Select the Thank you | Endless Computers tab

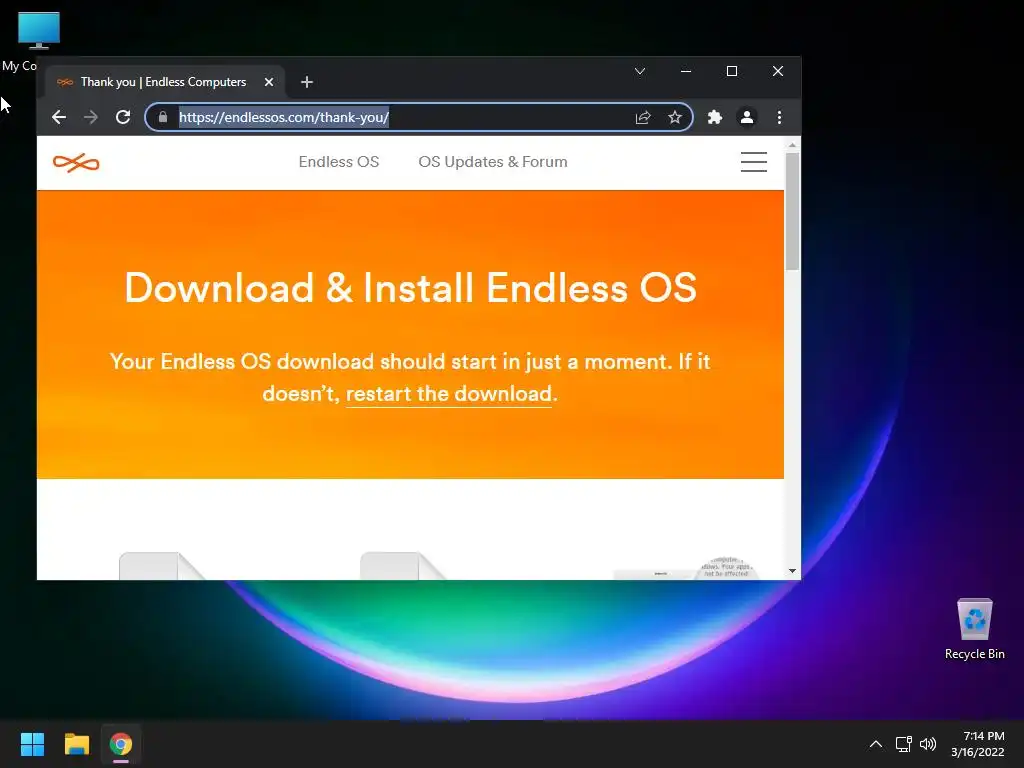pyautogui.click(x=163, y=82)
